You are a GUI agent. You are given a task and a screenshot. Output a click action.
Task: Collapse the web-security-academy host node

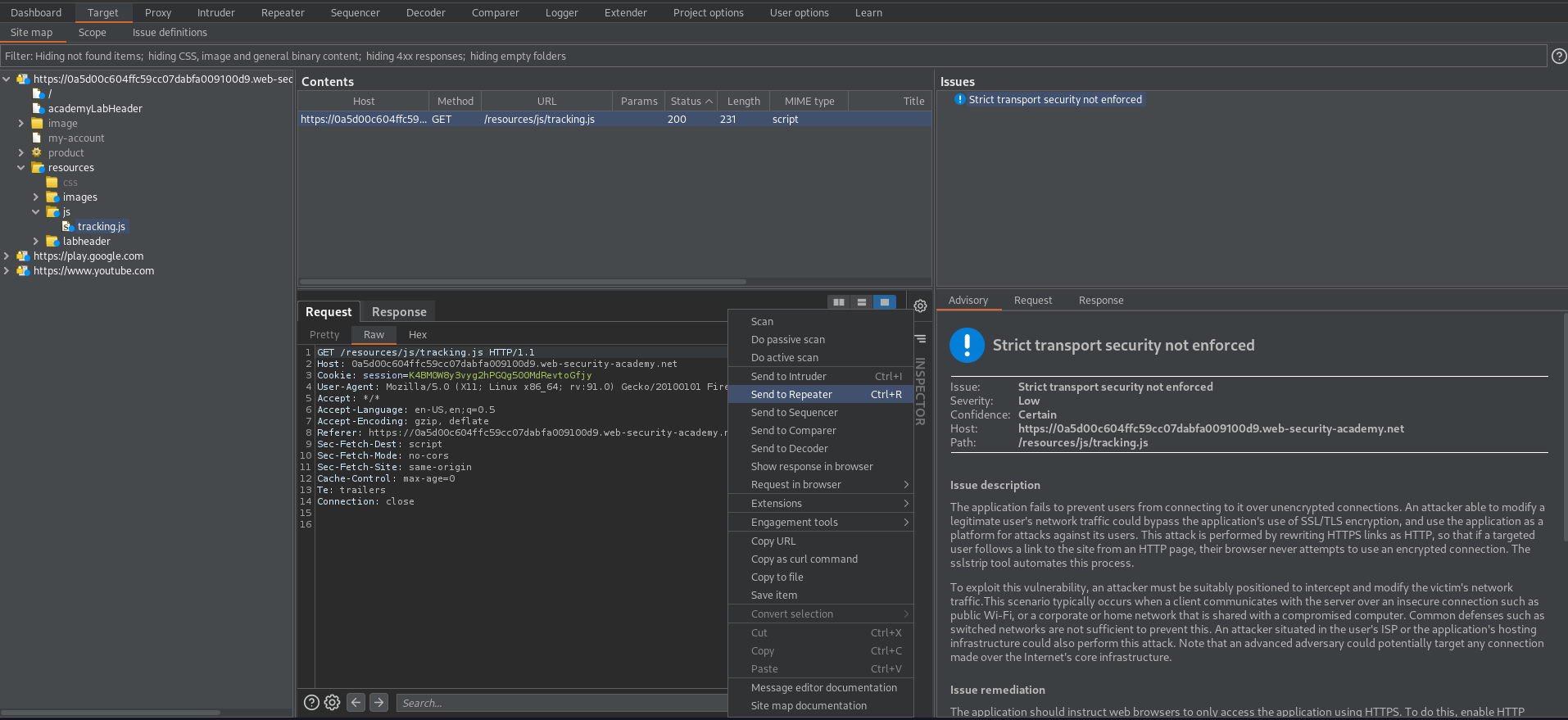coord(7,79)
